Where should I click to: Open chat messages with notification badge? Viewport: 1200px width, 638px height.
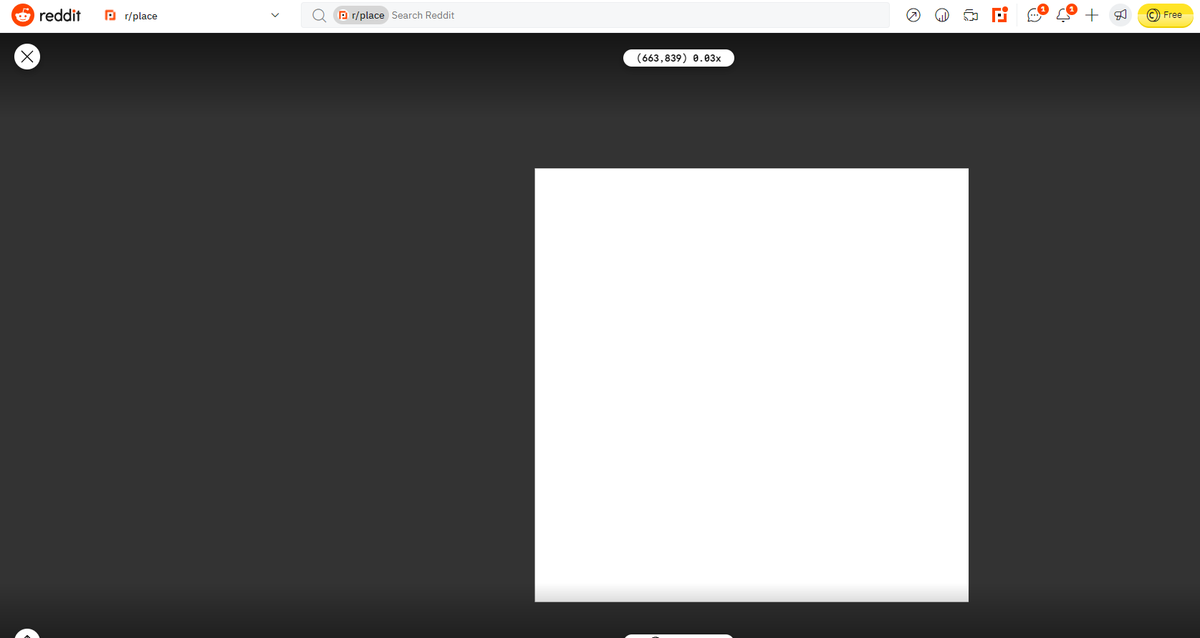tap(1036, 15)
